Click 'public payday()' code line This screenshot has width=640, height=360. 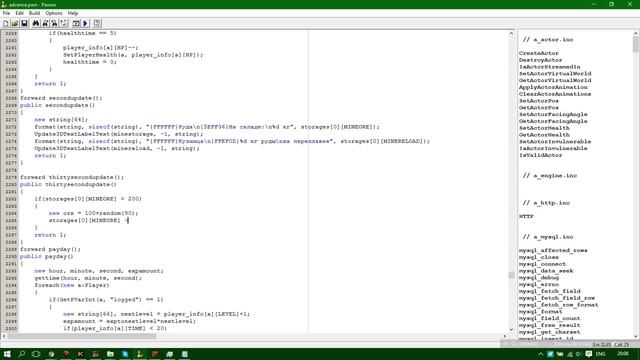[x=47, y=257]
